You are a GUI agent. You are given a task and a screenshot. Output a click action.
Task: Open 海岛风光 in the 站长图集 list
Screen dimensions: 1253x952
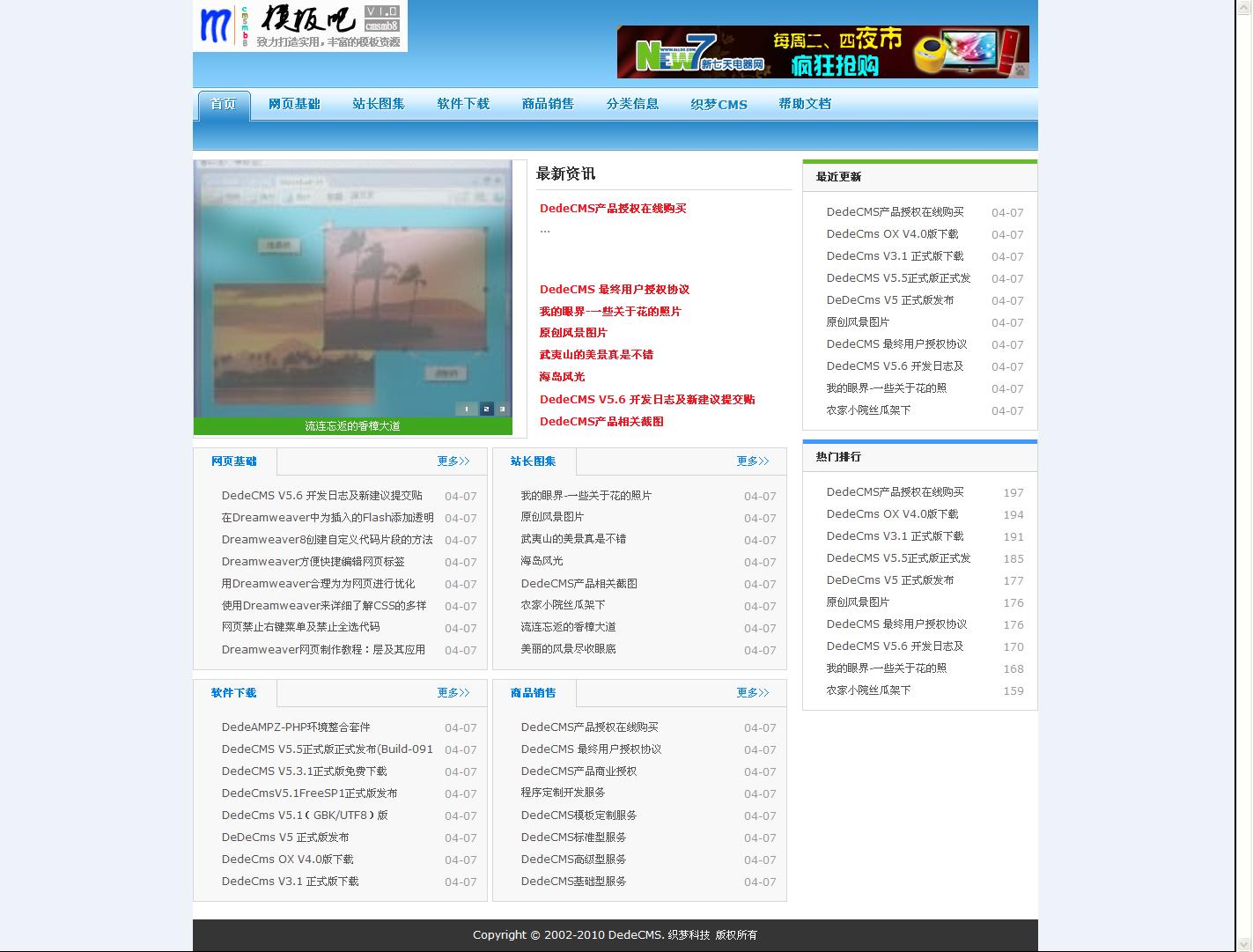(x=542, y=561)
